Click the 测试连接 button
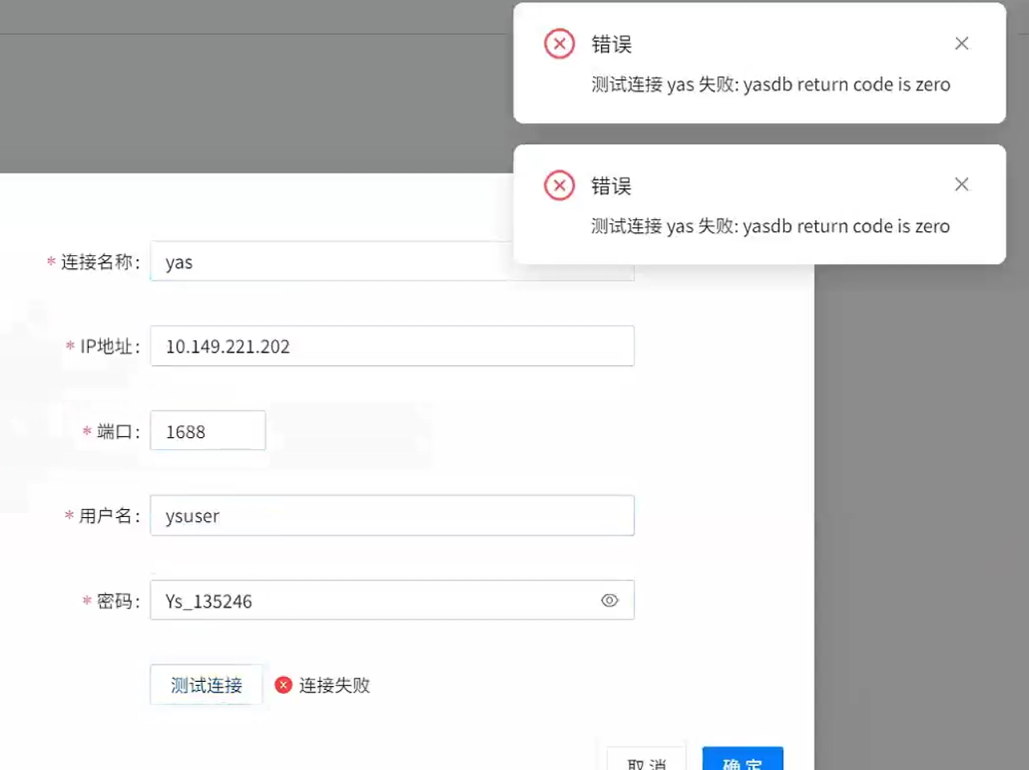This screenshot has width=1029, height=770. pyautogui.click(x=207, y=685)
